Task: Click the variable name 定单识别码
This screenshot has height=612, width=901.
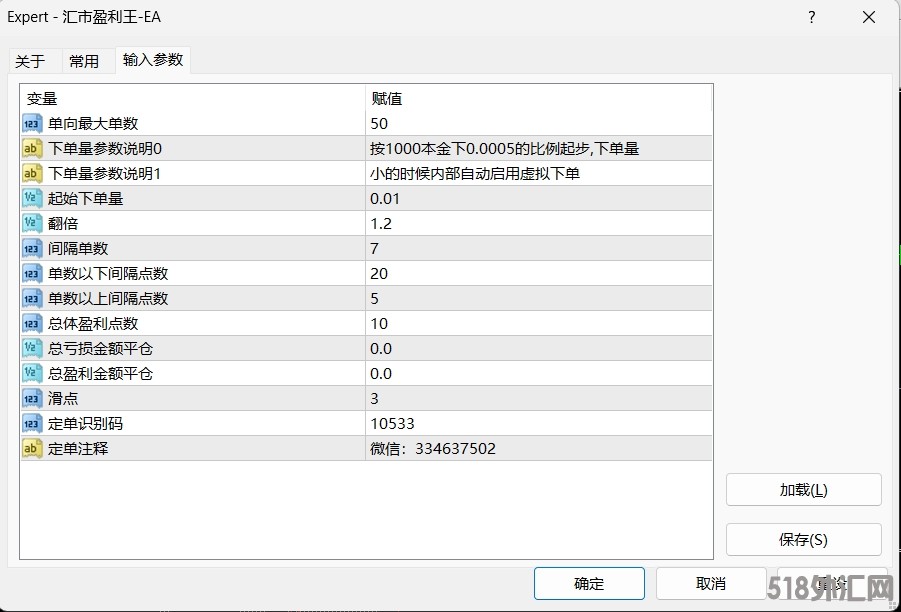Action: (86, 424)
